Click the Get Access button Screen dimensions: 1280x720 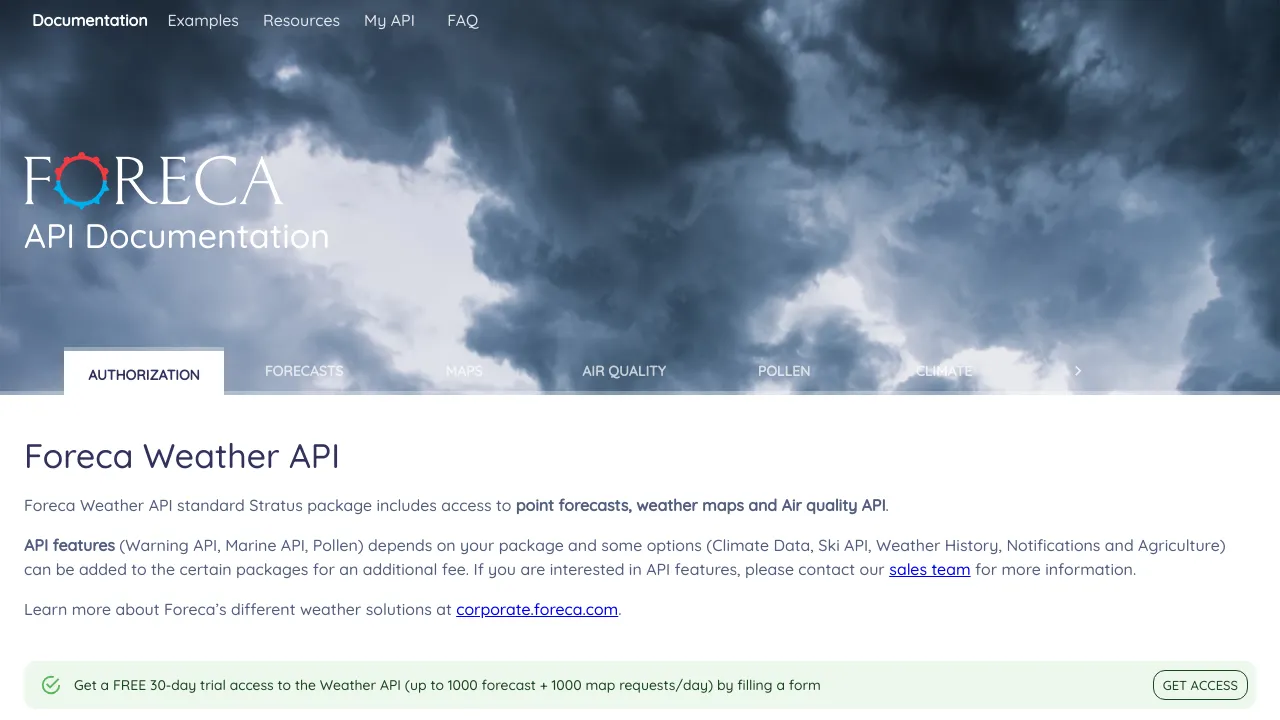[1200, 685]
